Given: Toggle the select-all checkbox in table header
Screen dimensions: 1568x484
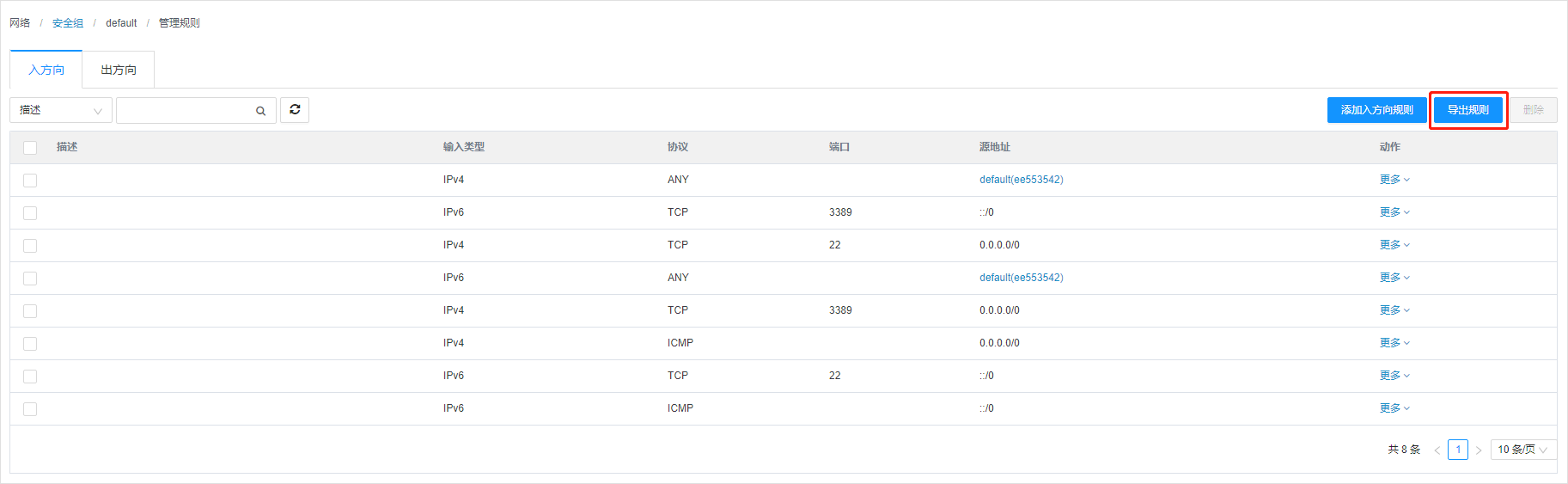Looking at the screenshot, I should point(30,148).
